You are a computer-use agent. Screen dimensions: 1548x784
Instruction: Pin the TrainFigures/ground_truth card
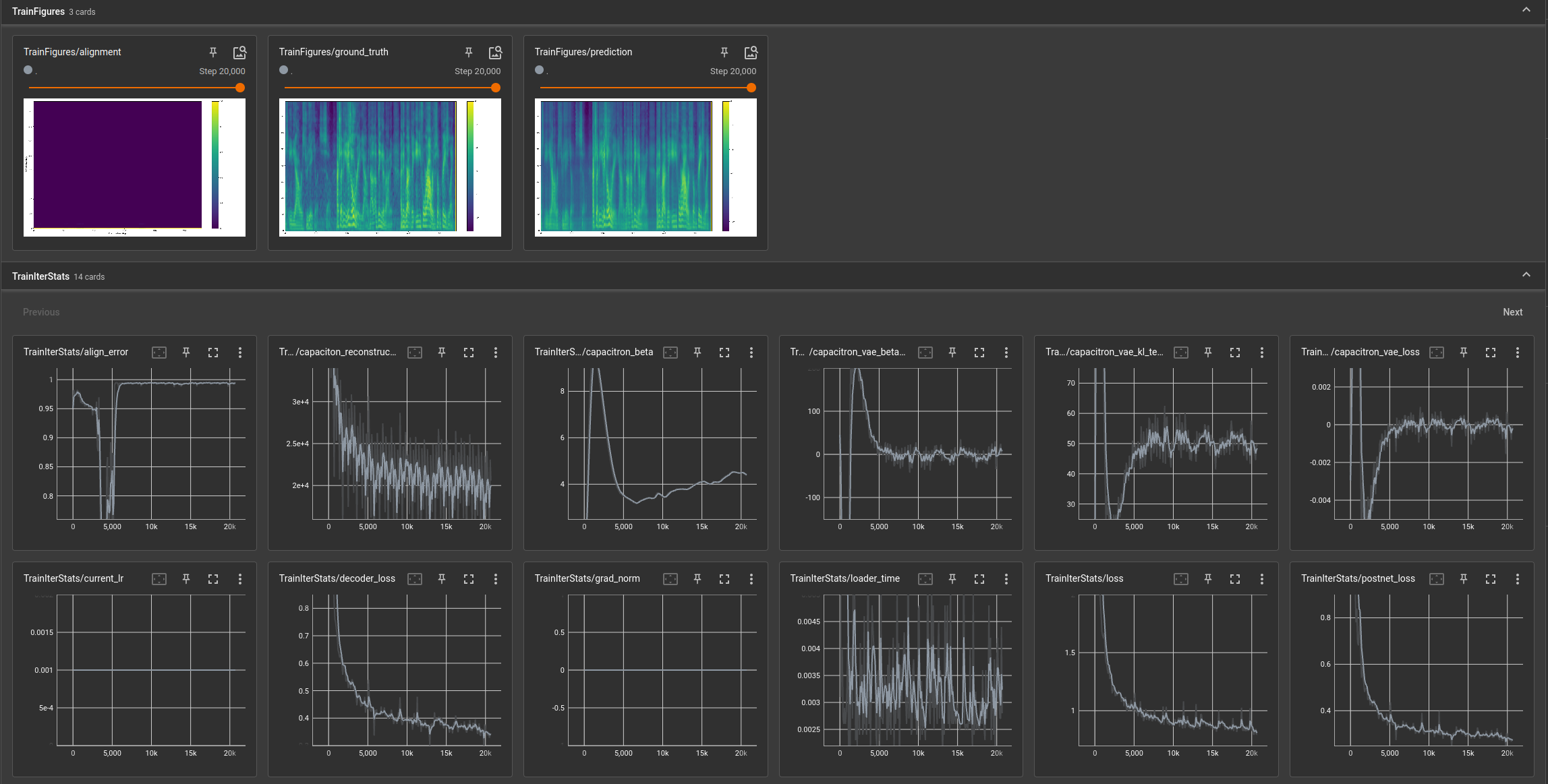469,52
